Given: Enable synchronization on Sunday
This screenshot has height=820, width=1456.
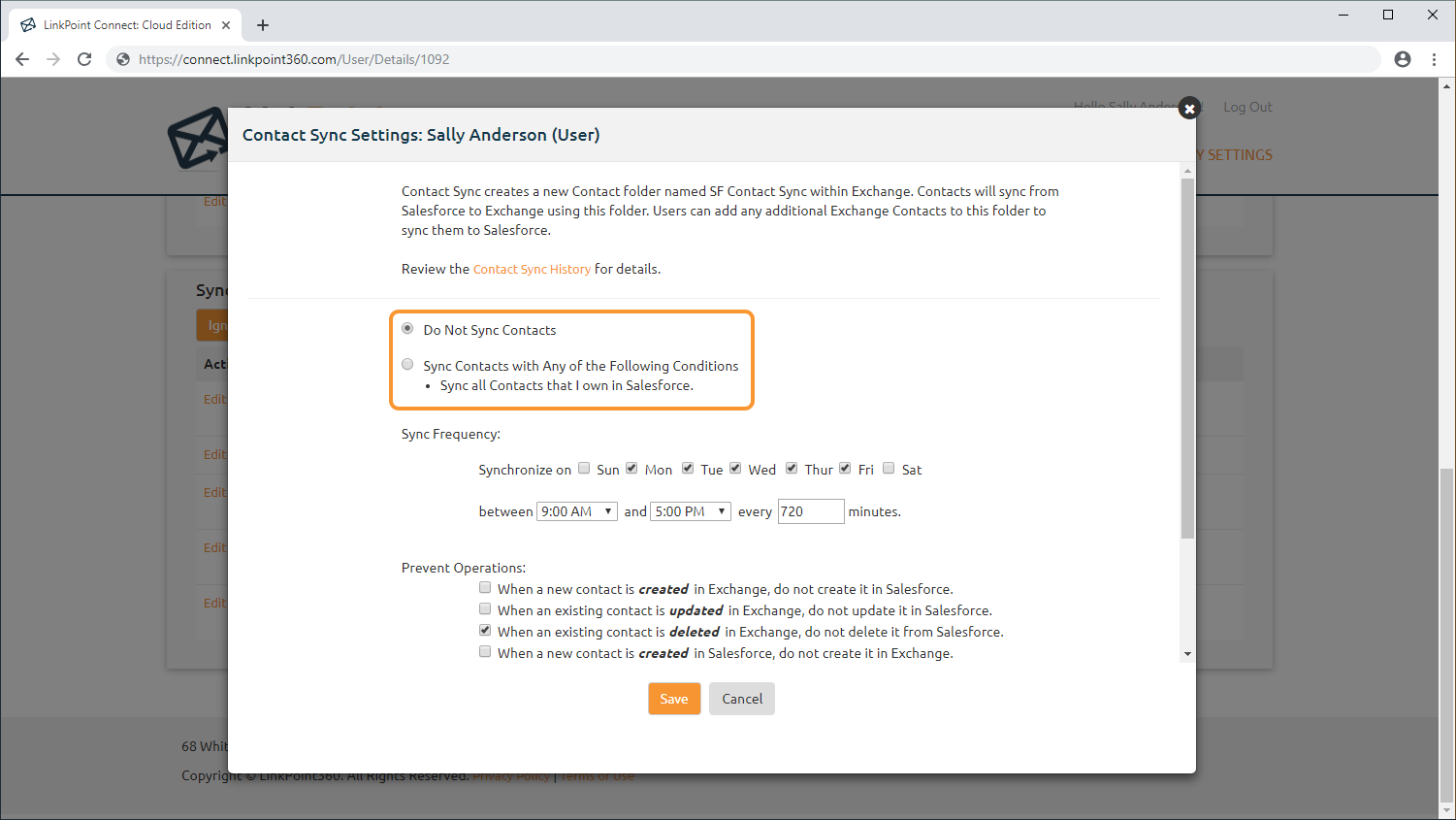Looking at the screenshot, I should (584, 468).
